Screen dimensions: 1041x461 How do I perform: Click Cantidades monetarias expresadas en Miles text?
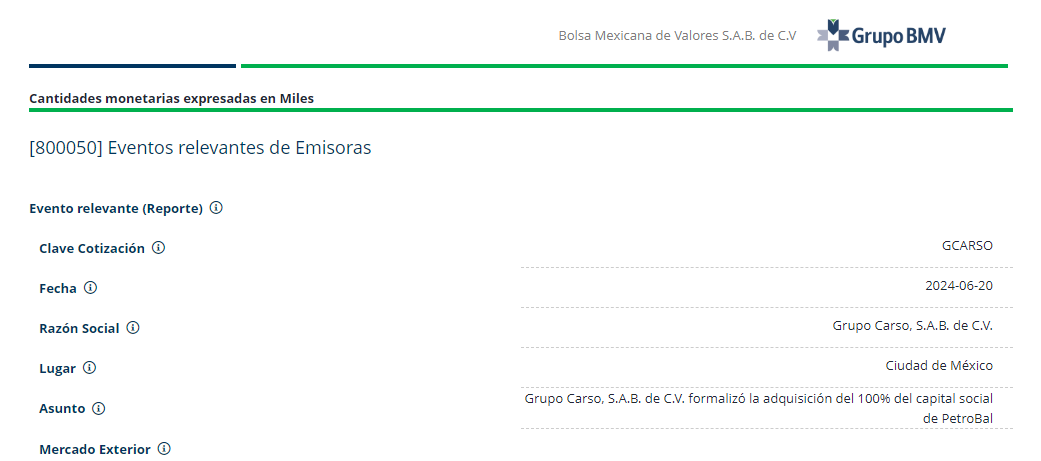pyautogui.click(x=171, y=98)
